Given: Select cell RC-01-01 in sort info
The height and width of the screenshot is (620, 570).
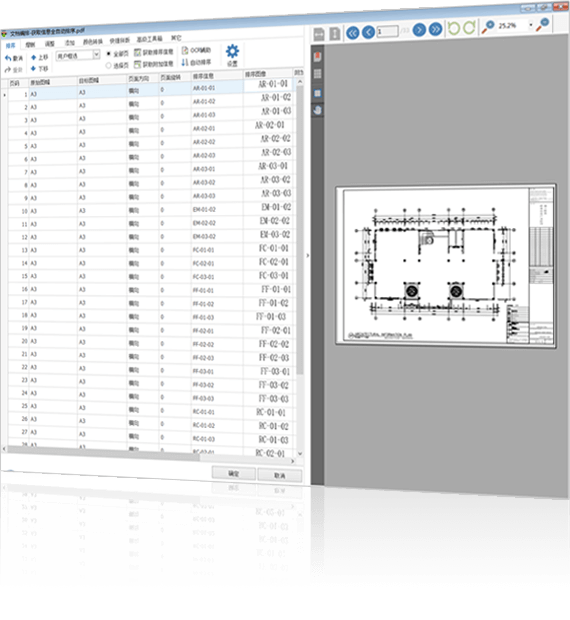Looking at the screenshot, I should pyautogui.click(x=217, y=412).
